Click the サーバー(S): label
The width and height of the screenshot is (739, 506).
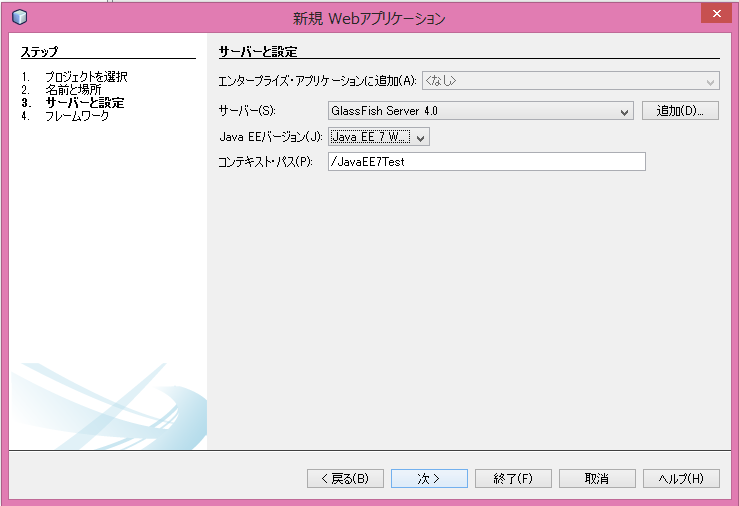(x=247, y=111)
